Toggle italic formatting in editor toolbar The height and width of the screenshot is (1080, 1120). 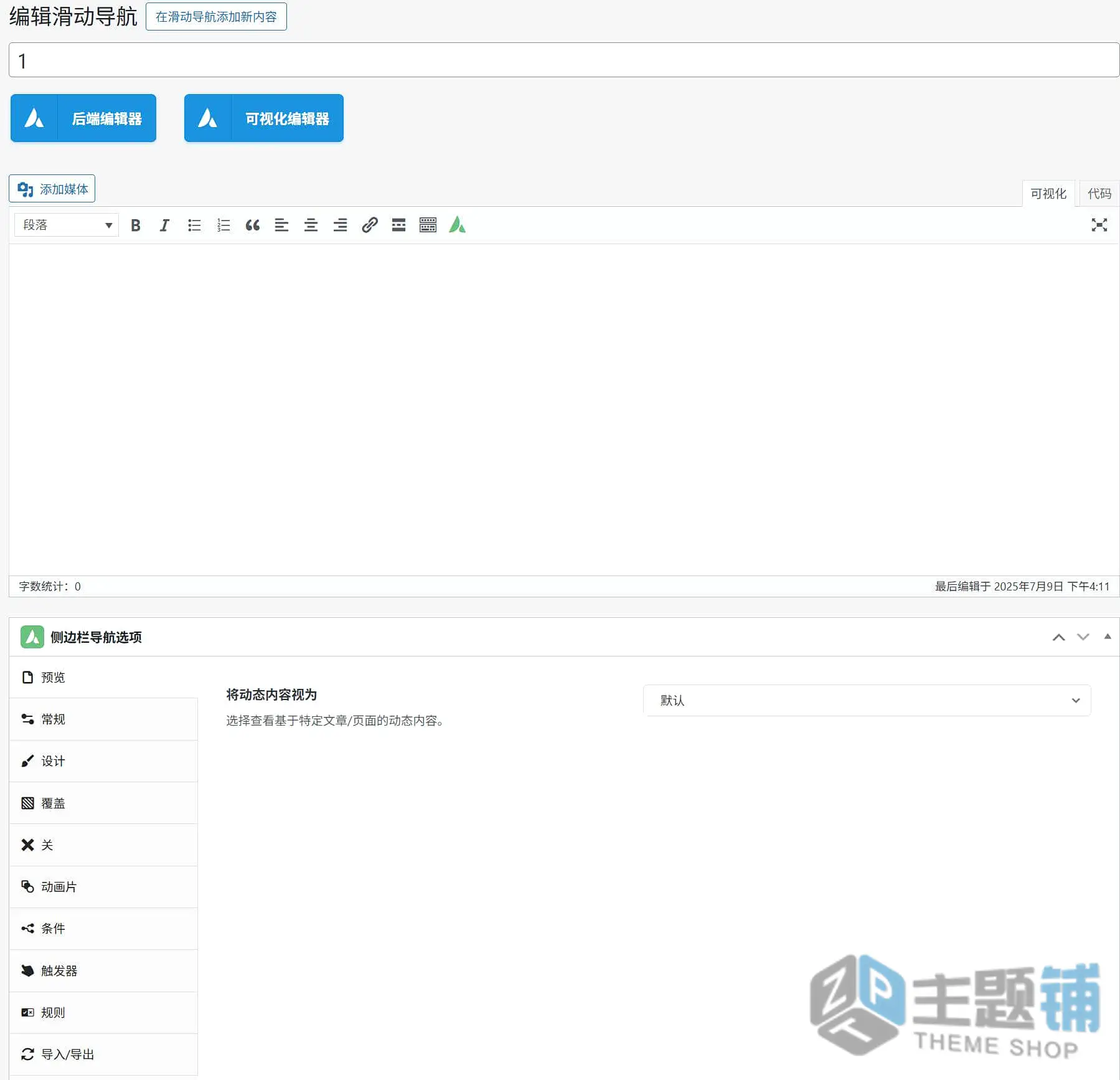[x=164, y=225]
